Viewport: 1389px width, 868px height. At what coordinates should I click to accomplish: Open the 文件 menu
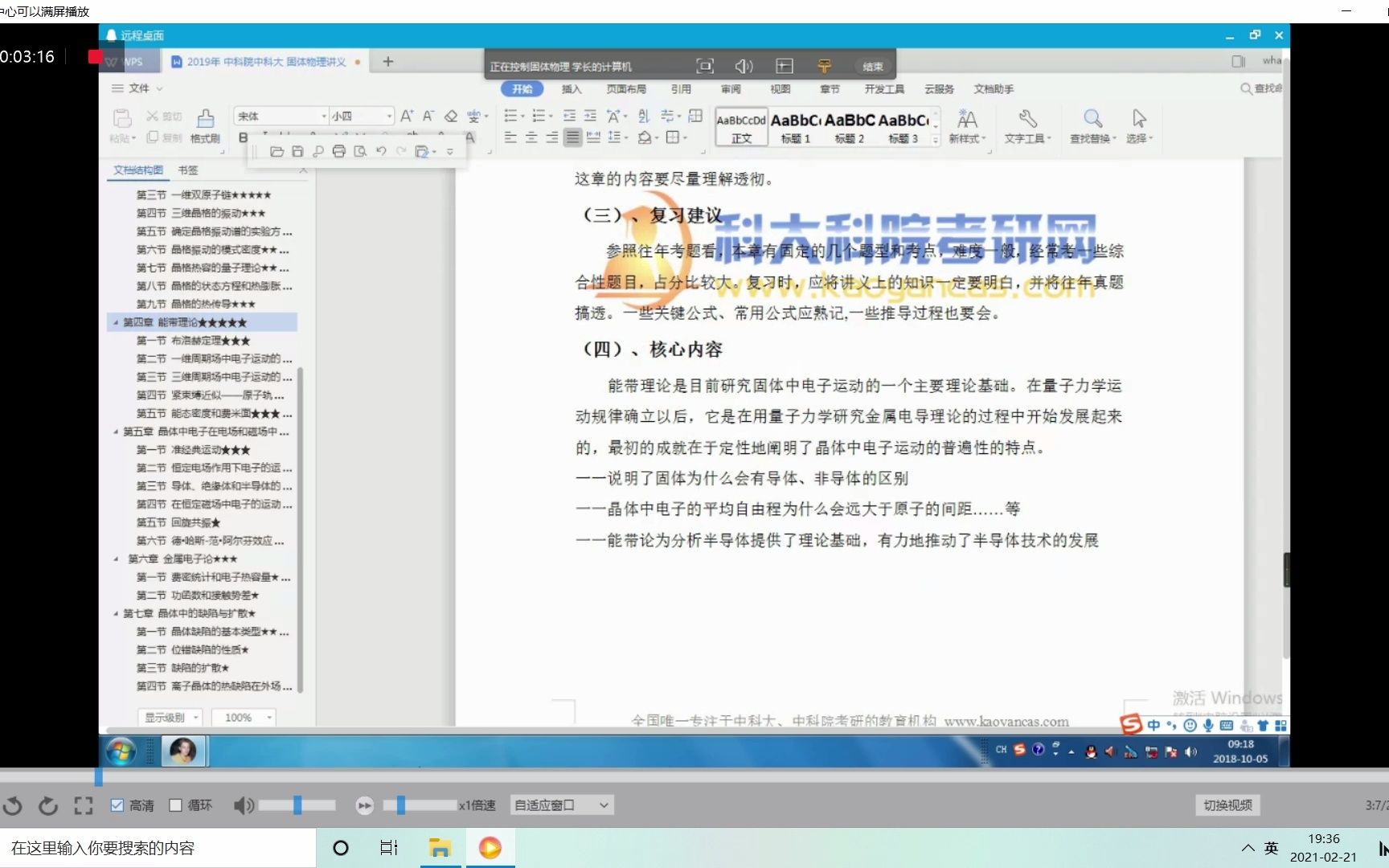137,88
